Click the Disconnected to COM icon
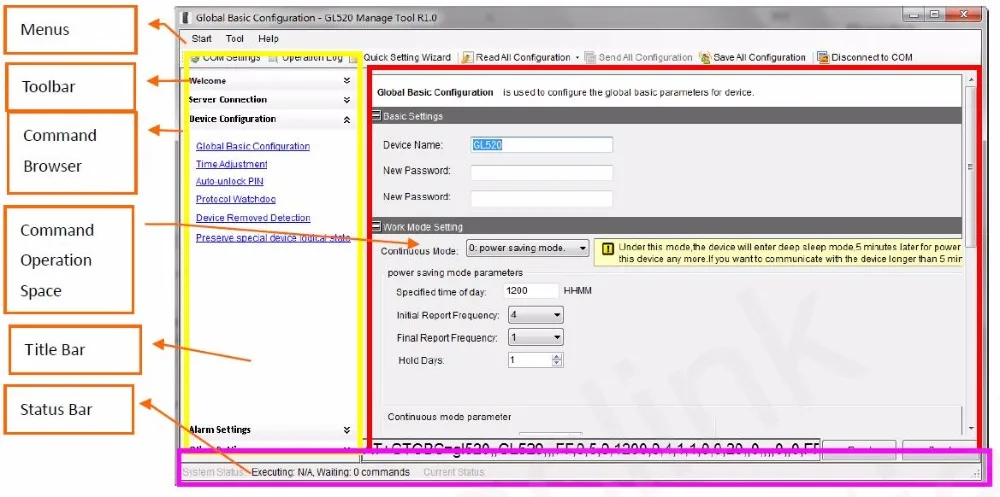The height and width of the screenshot is (497, 1000). click(823, 57)
